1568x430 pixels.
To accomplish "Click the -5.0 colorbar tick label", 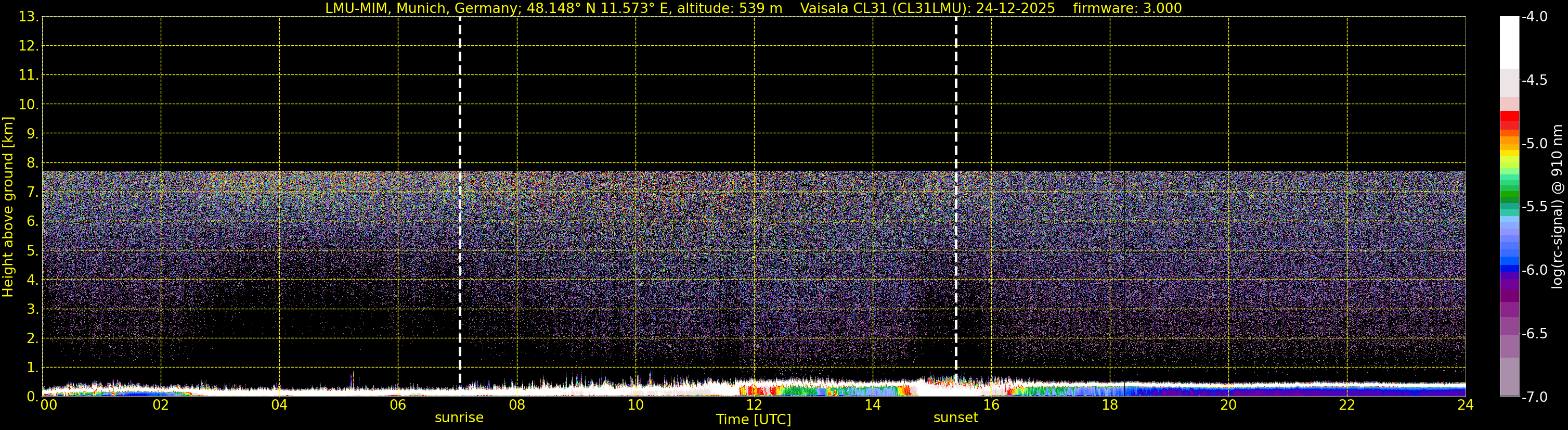I will [x=1534, y=144].
